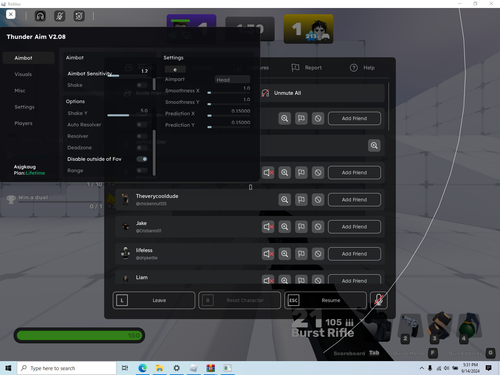
Task: Click the camera icon in the top bar
Action: 79,16
